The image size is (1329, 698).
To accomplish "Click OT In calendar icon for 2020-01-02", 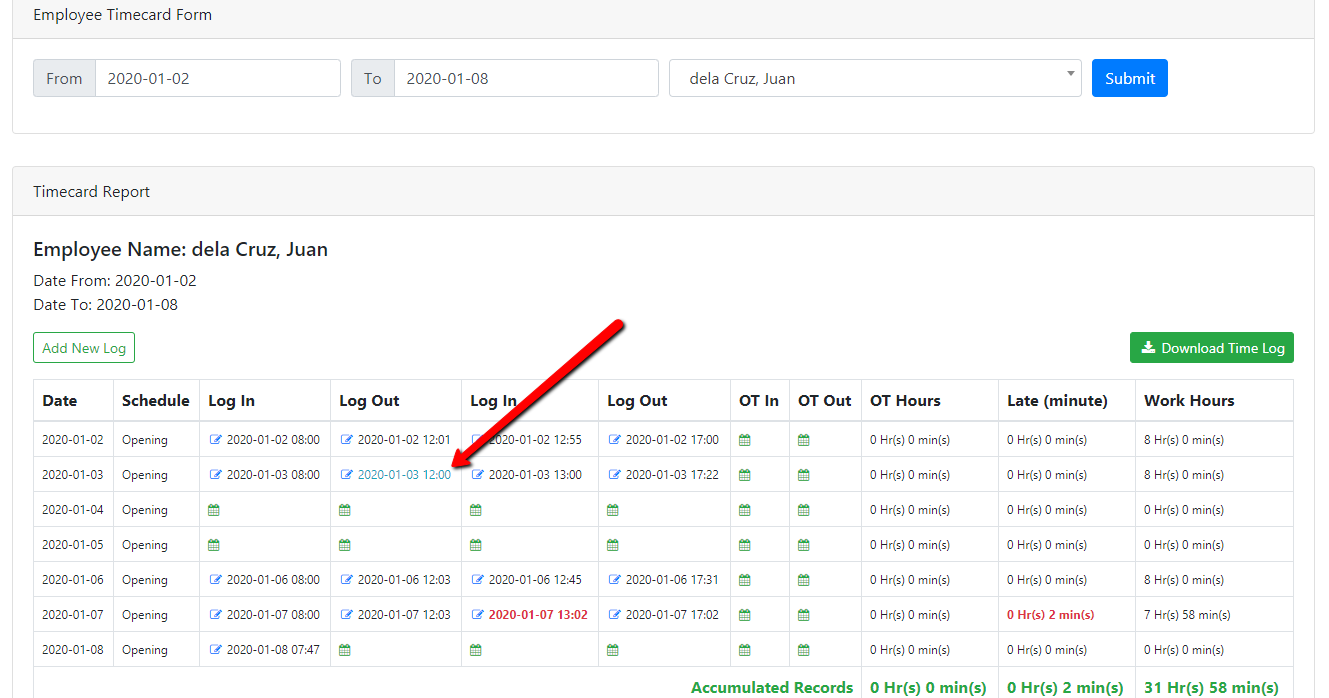I will click(745, 440).
